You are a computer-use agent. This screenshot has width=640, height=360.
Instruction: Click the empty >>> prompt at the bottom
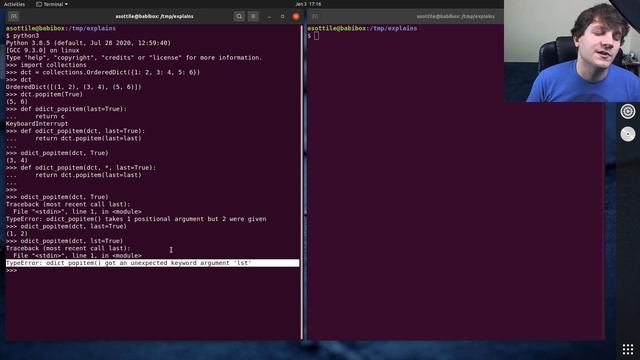point(11,271)
